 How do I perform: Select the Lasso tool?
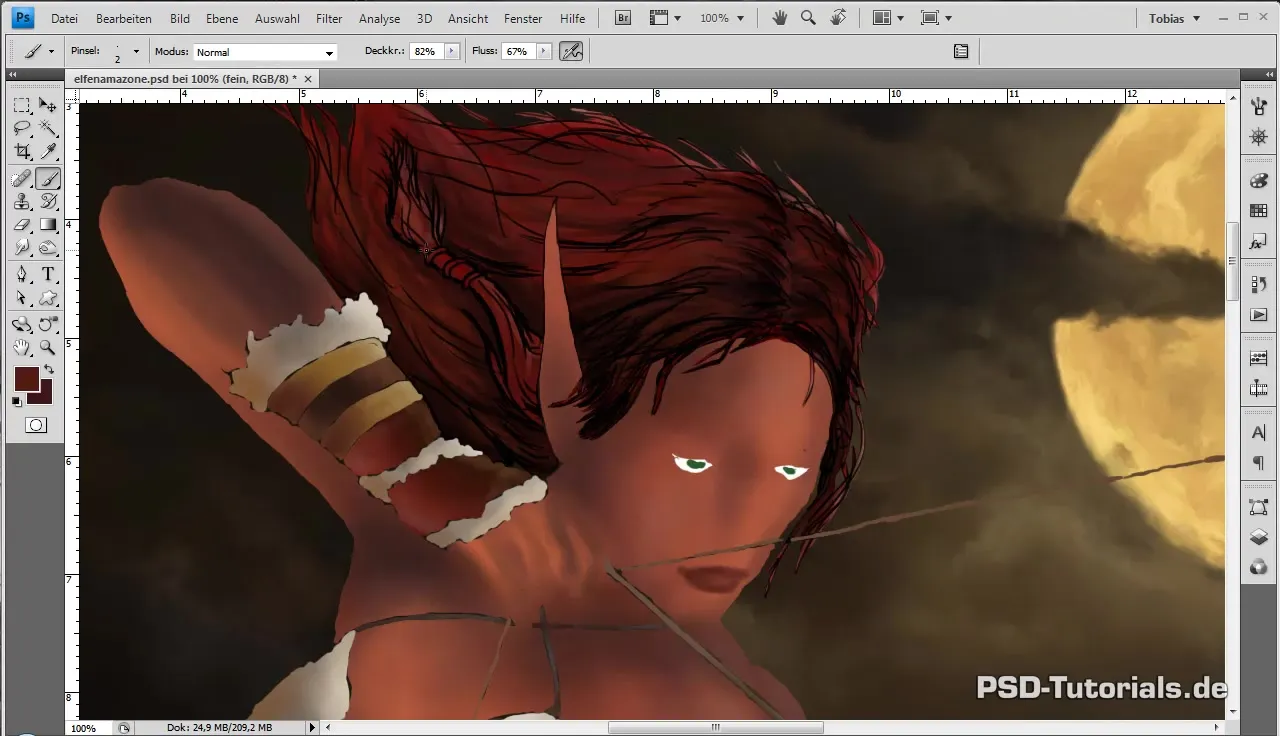[21, 128]
